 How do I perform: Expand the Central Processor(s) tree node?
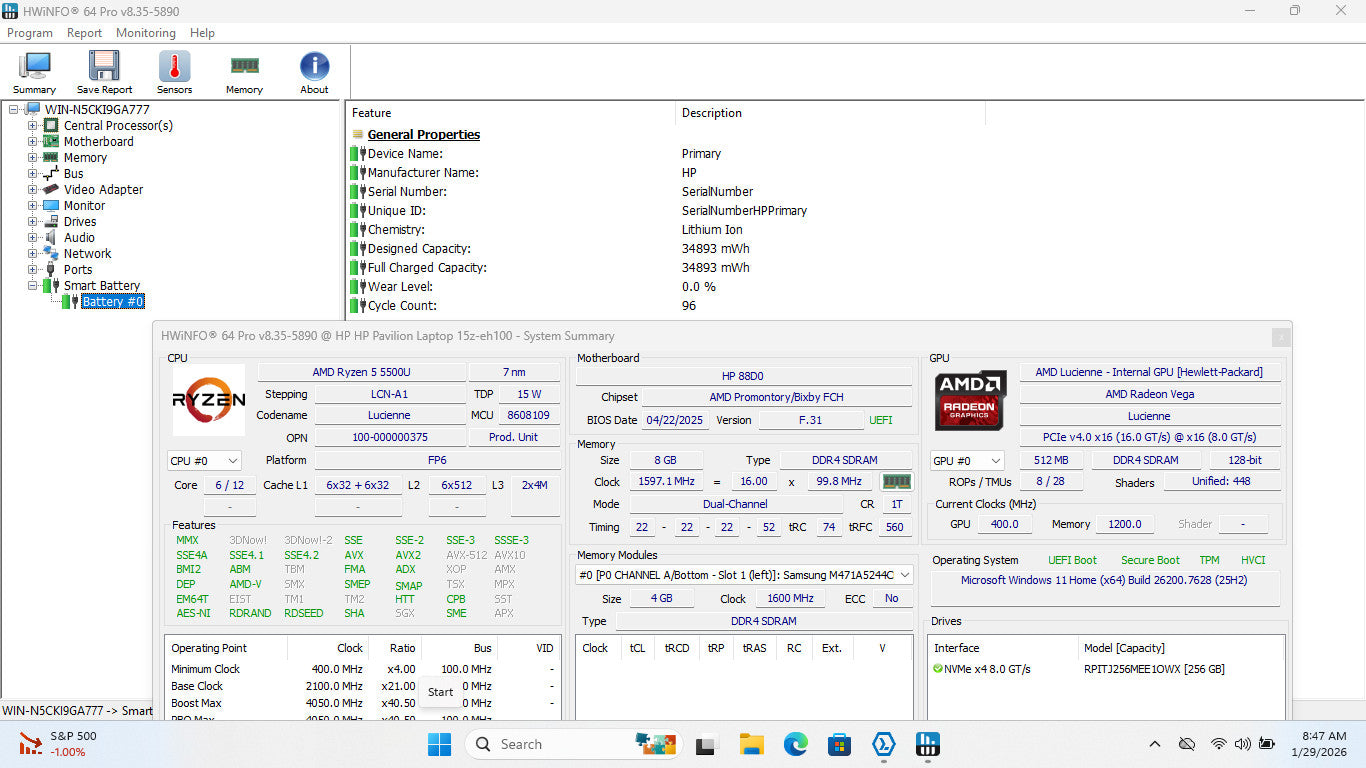coord(33,126)
